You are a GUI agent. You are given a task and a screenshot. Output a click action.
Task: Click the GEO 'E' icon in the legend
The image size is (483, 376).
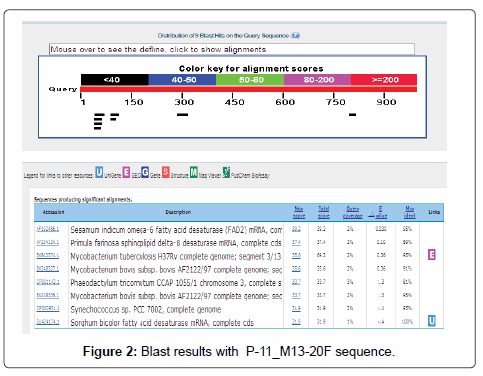[x=126, y=172]
